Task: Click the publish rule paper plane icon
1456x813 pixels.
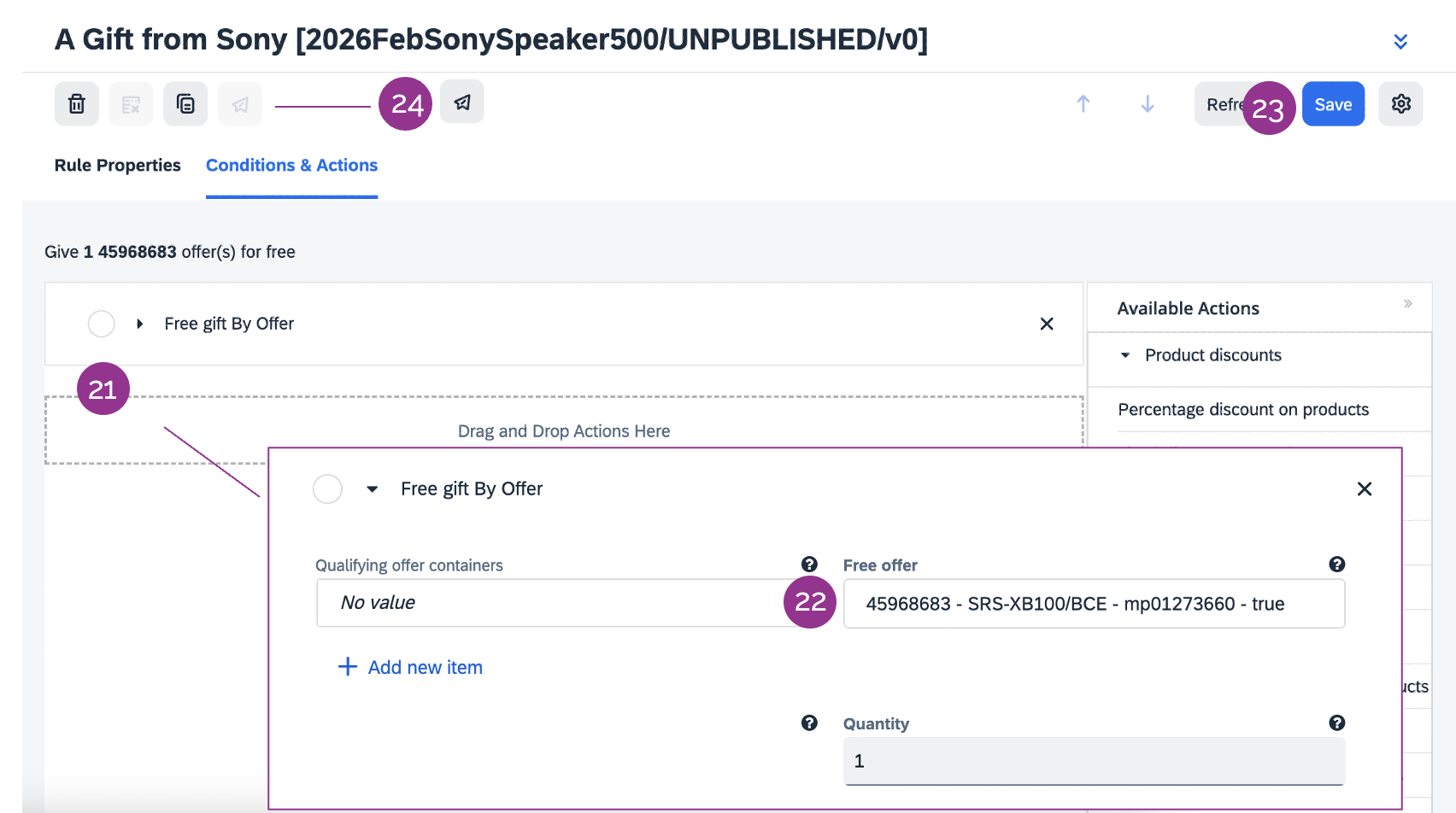Action: pos(462,102)
